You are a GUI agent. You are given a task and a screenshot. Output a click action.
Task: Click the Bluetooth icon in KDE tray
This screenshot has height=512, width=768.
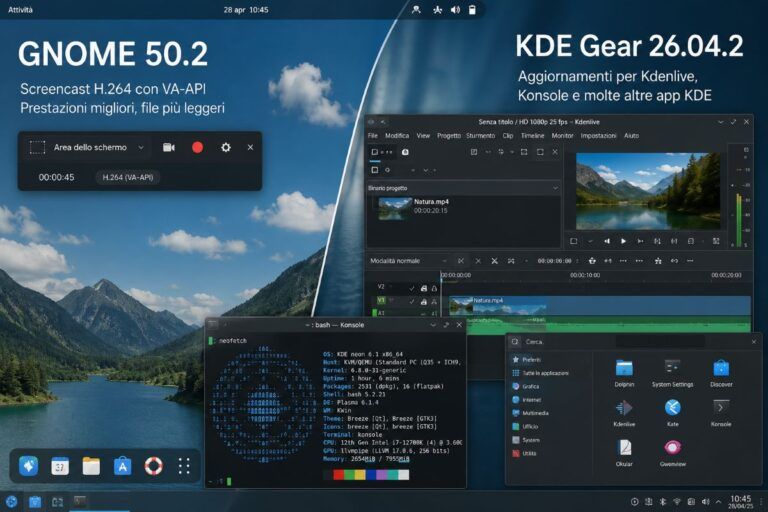click(x=663, y=502)
